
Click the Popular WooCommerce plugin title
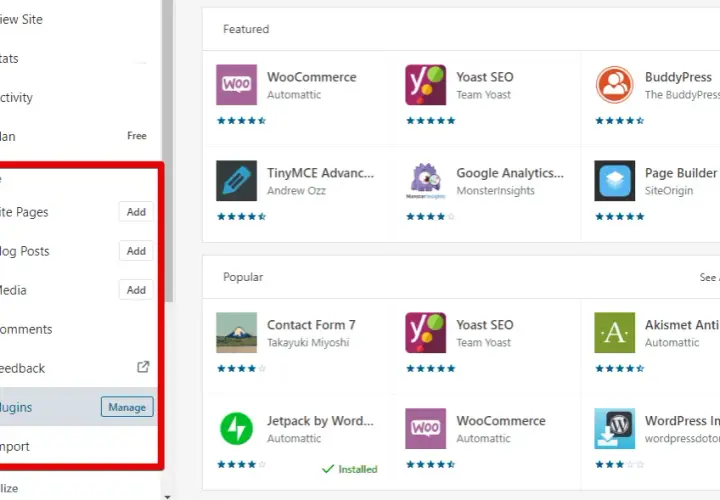pyautogui.click(x=501, y=421)
